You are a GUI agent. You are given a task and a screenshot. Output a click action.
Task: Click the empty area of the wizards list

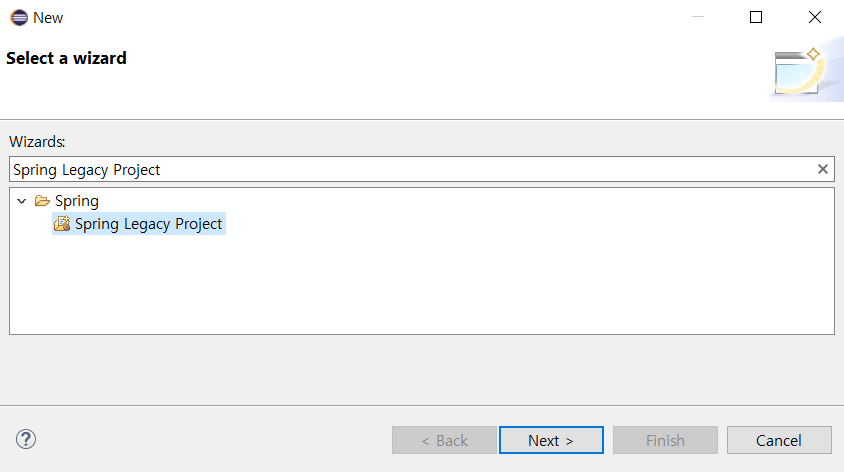click(420, 285)
